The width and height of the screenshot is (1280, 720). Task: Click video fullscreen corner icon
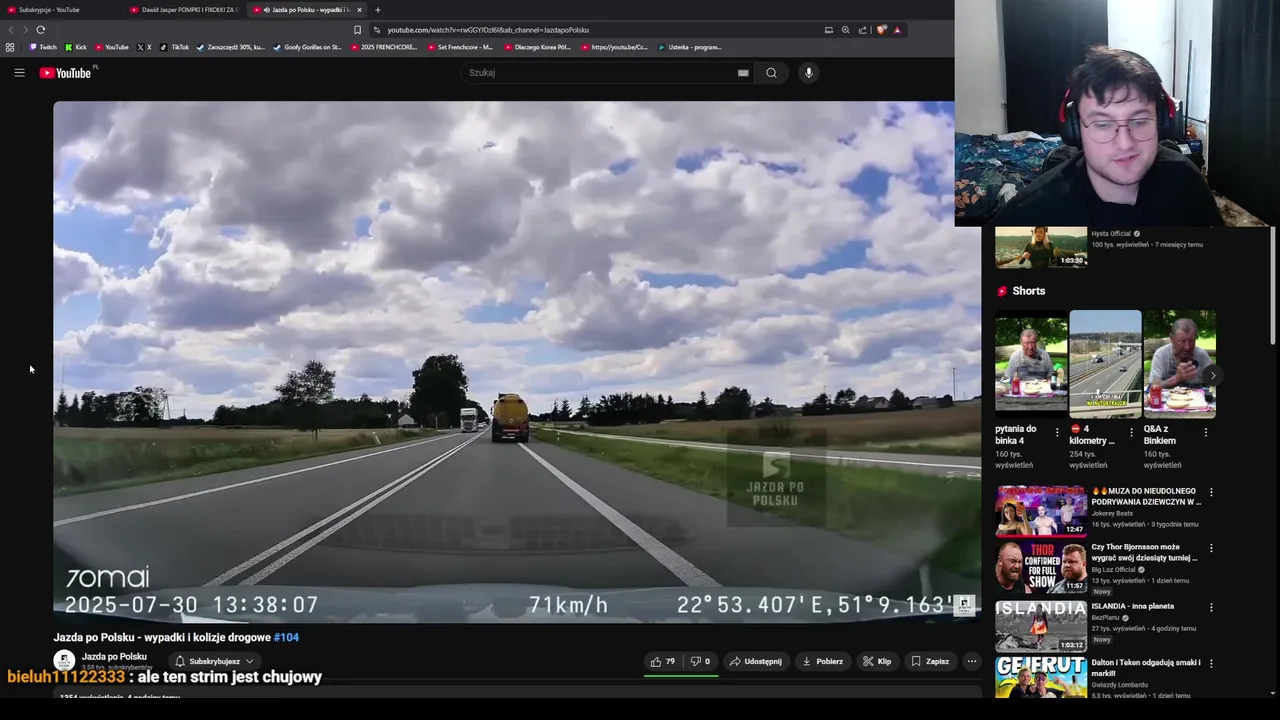pyautogui.click(x=964, y=604)
